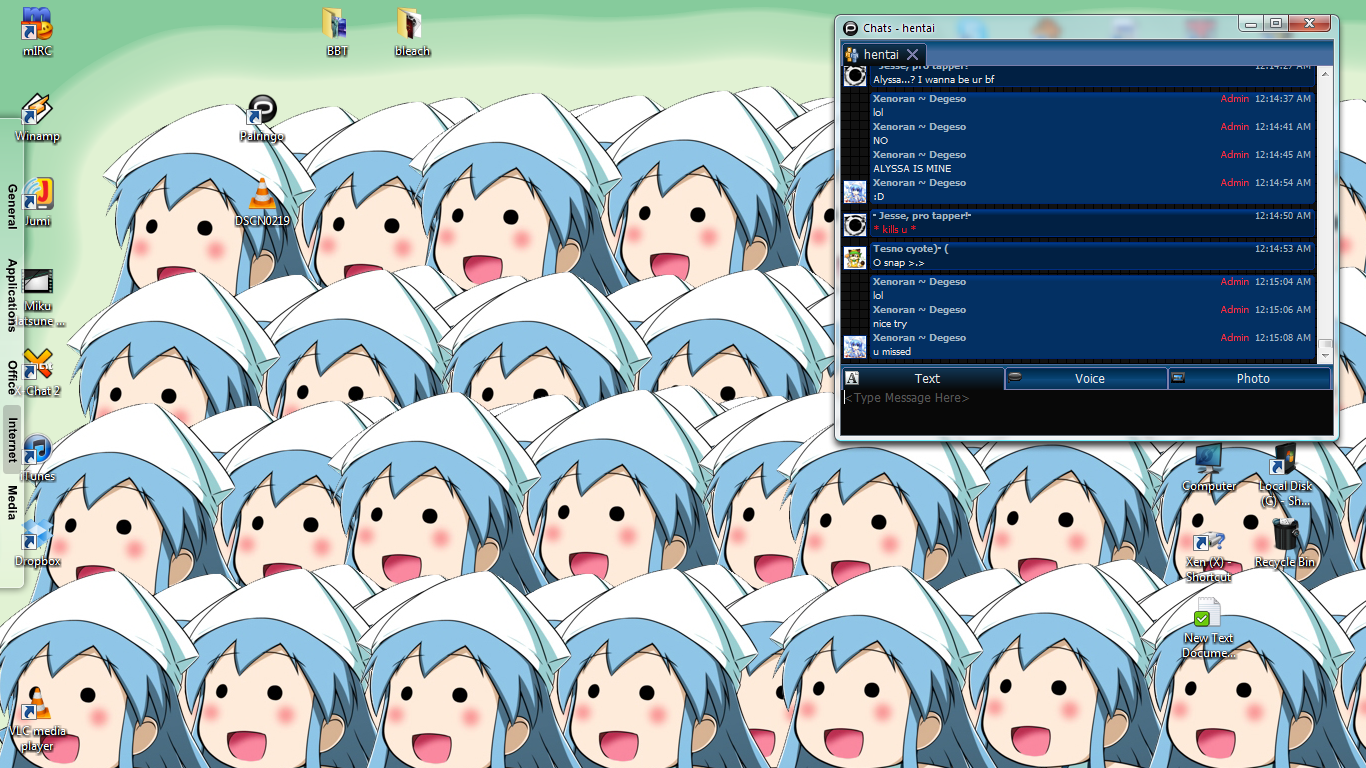Click the Type Message Here field
This screenshot has width=1366, height=768.
click(x=1085, y=410)
